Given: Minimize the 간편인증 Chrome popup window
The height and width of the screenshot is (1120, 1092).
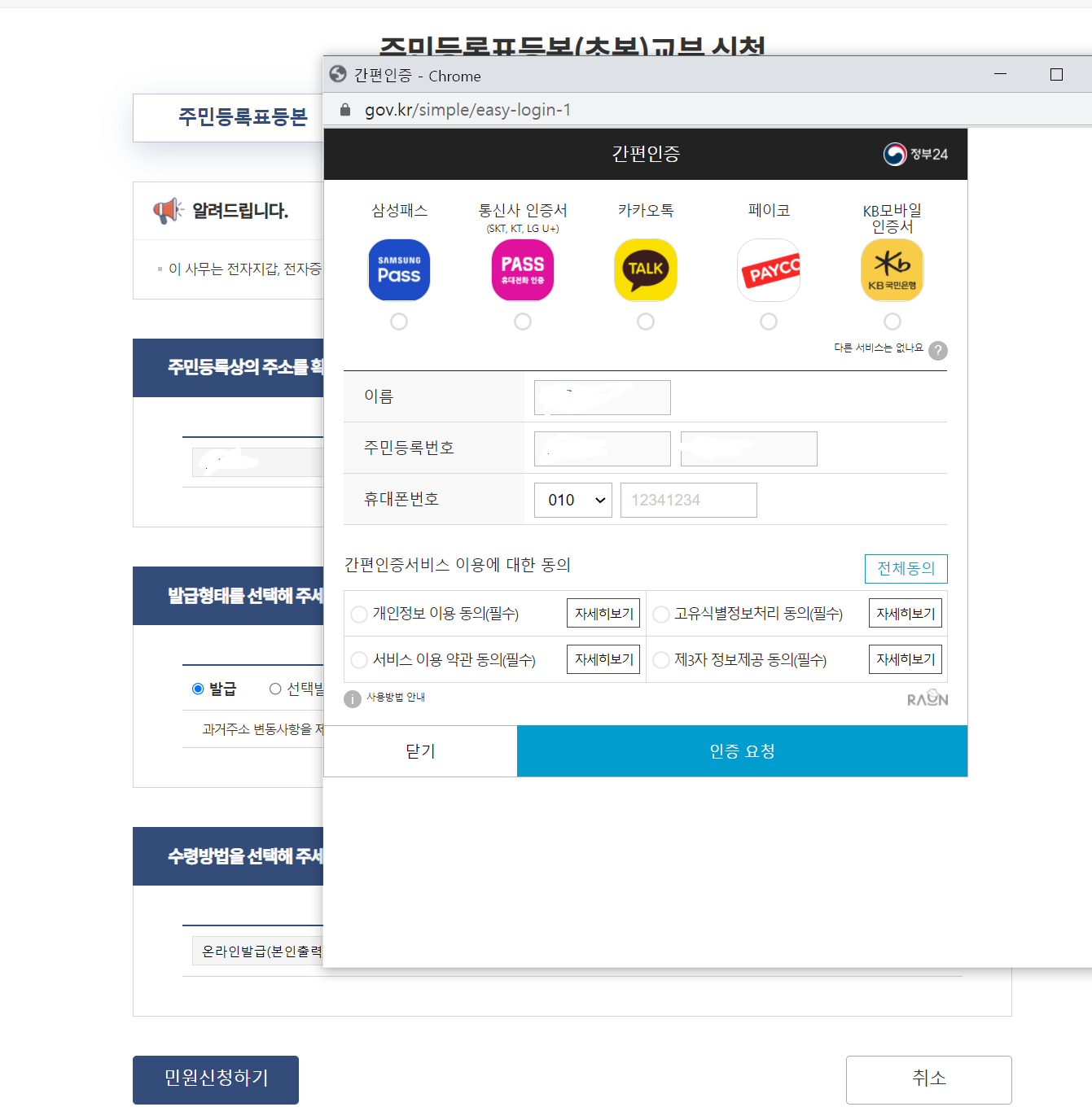Looking at the screenshot, I should [x=1001, y=74].
